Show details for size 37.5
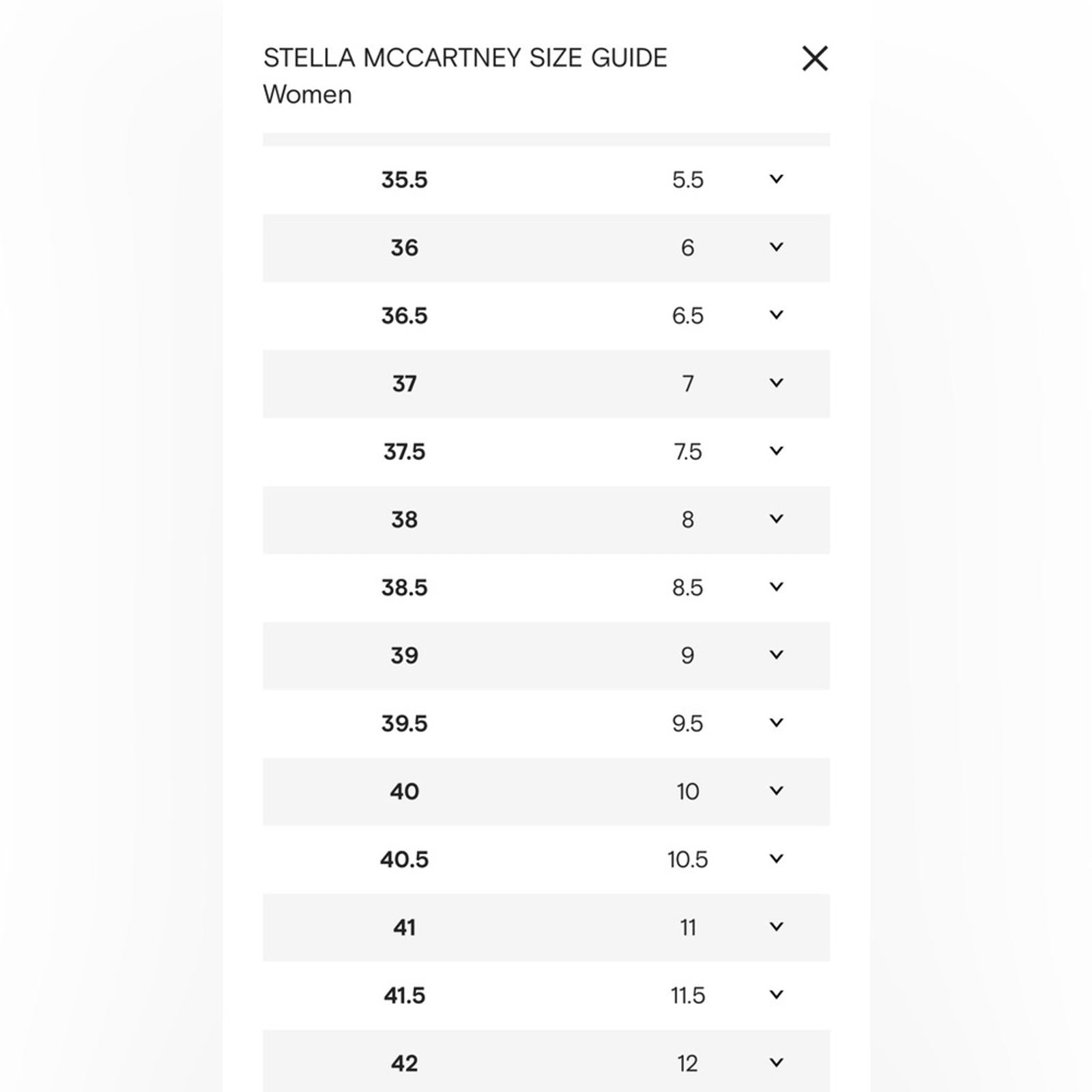This screenshot has height=1092, width=1092. [776, 450]
